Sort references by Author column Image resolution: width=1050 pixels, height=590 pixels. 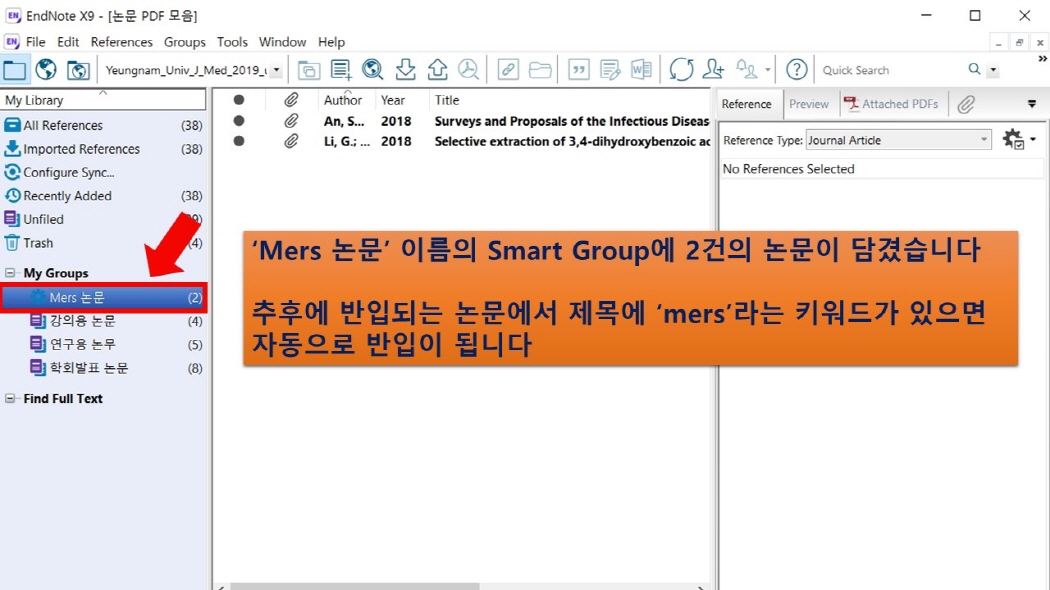click(343, 100)
